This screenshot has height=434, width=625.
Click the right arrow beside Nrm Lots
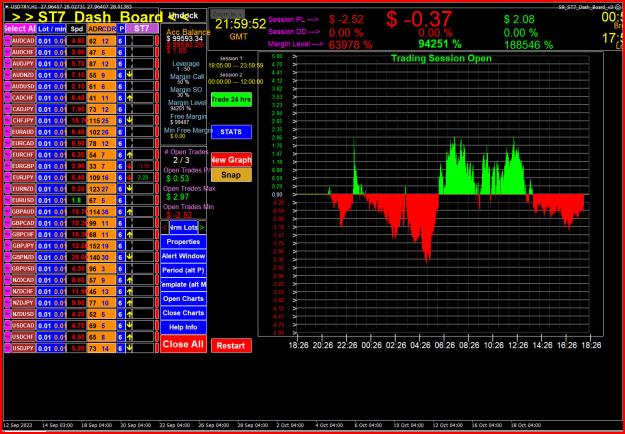[202, 228]
